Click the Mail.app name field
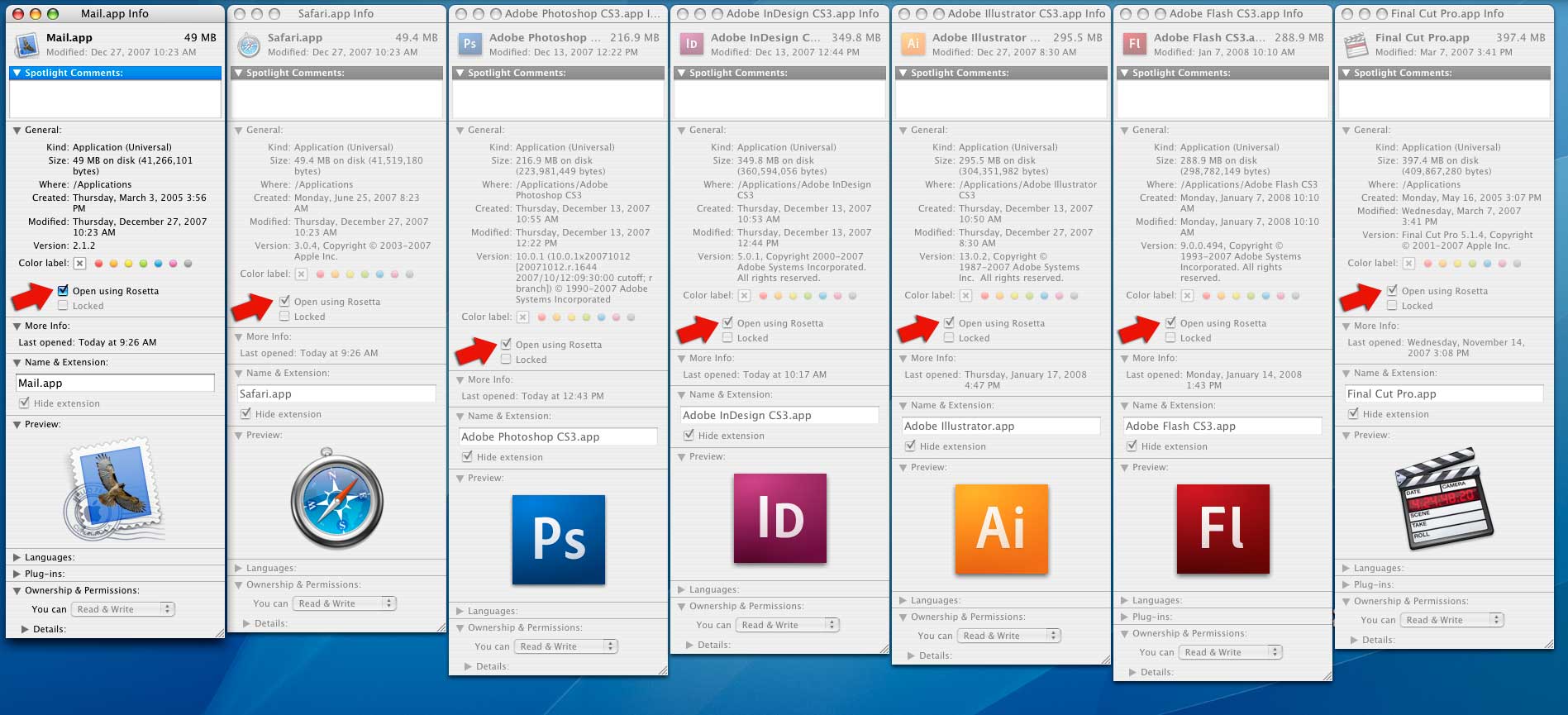1568x715 pixels. coord(115,383)
